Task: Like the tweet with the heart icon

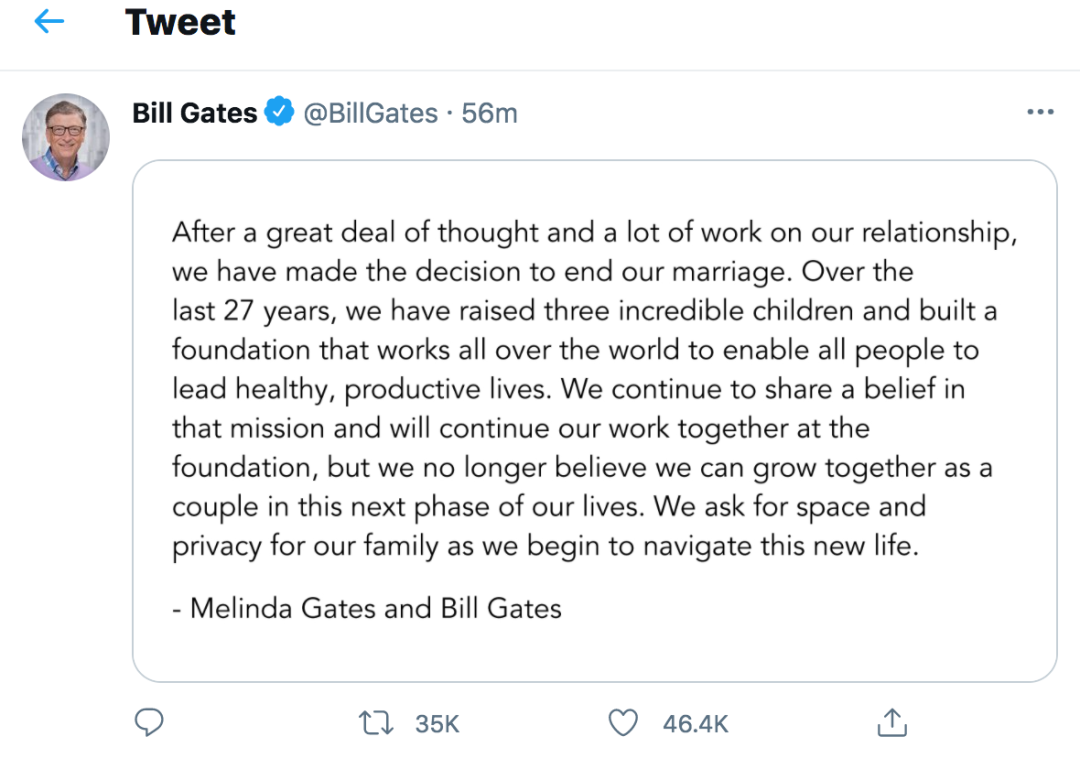Action: tap(623, 723)
